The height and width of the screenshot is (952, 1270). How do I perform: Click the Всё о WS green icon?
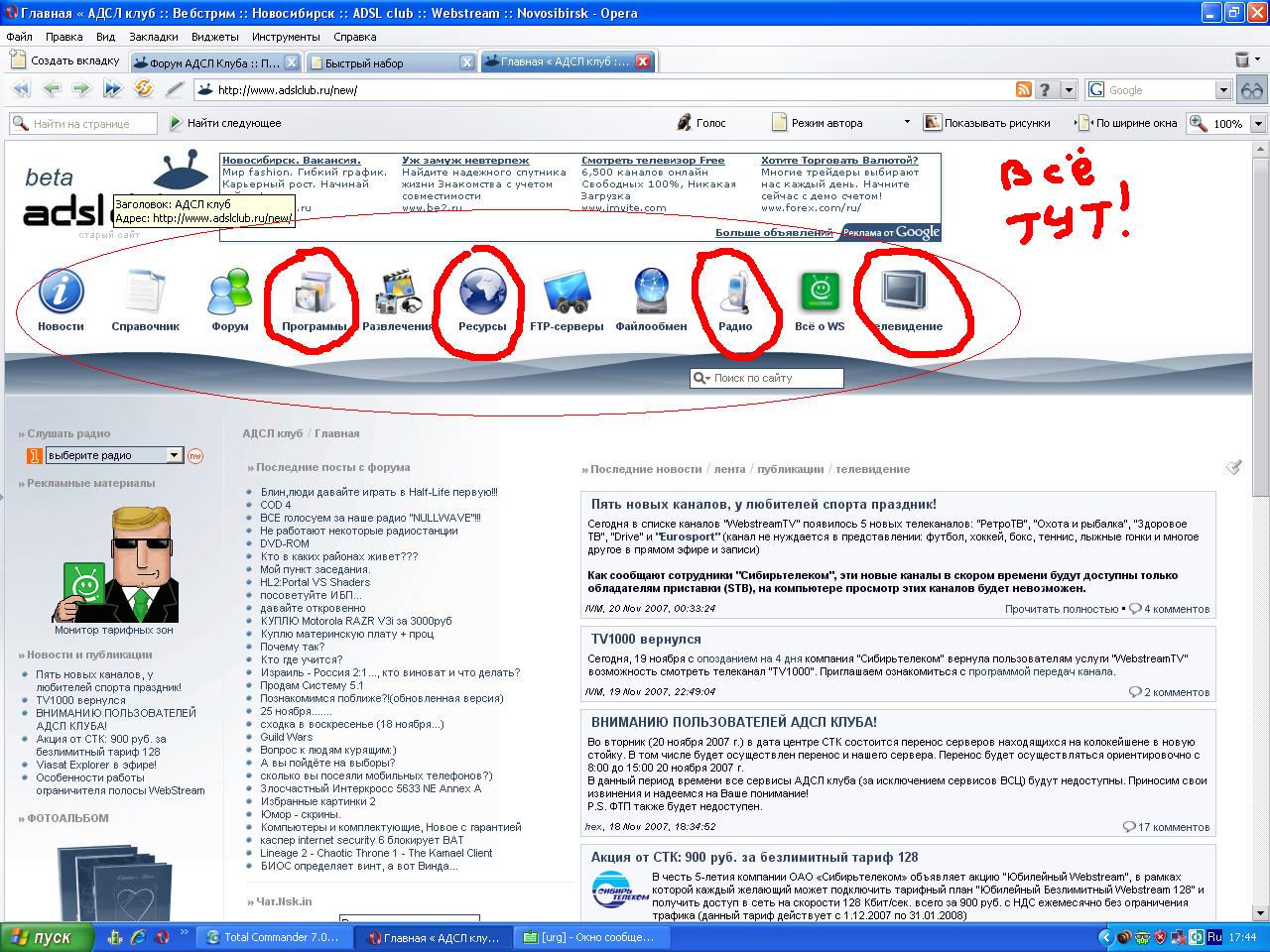tap(820, 294)
